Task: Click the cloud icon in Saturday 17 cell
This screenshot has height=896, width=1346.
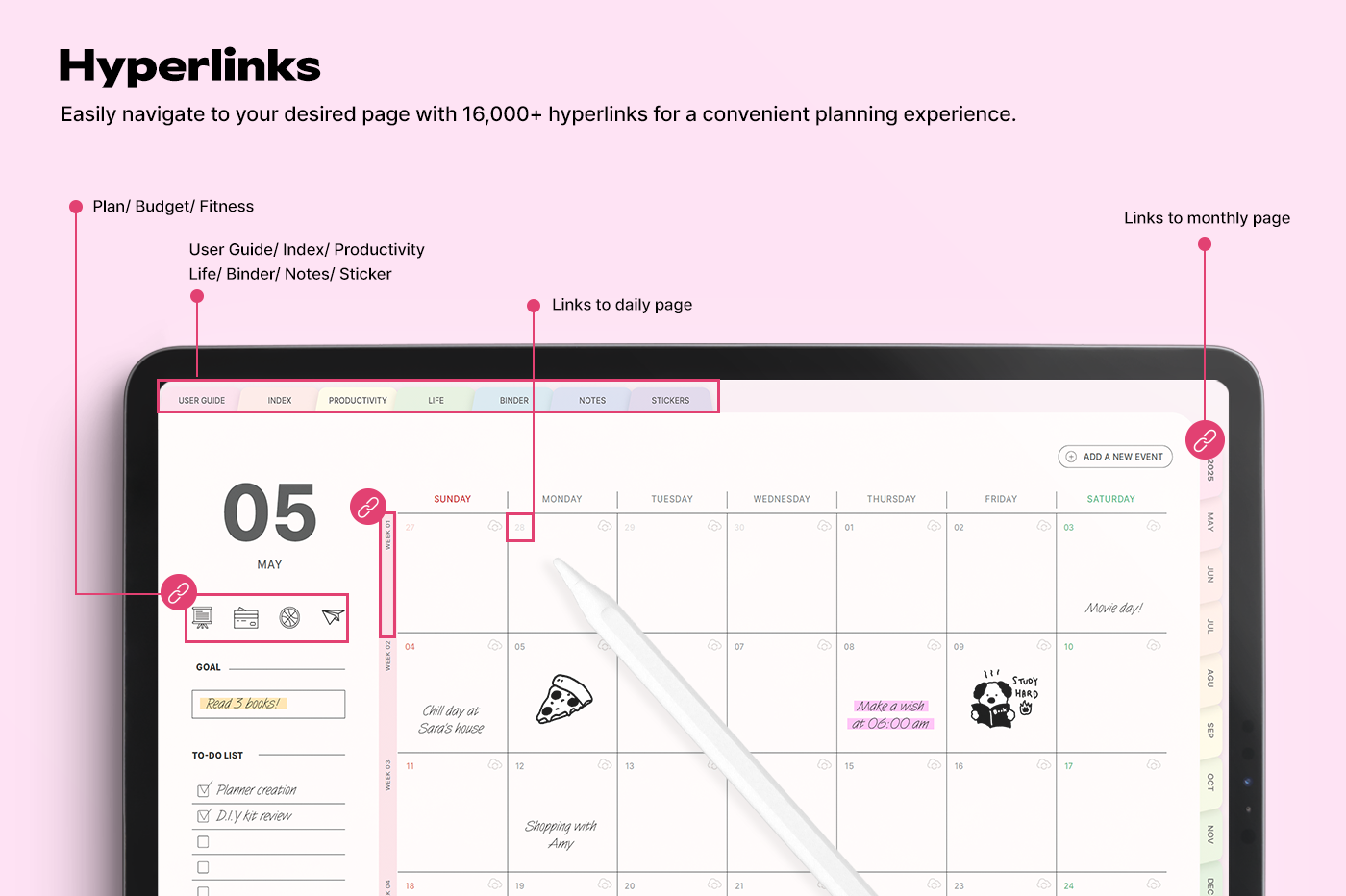Action: (x=1154, y=764)
